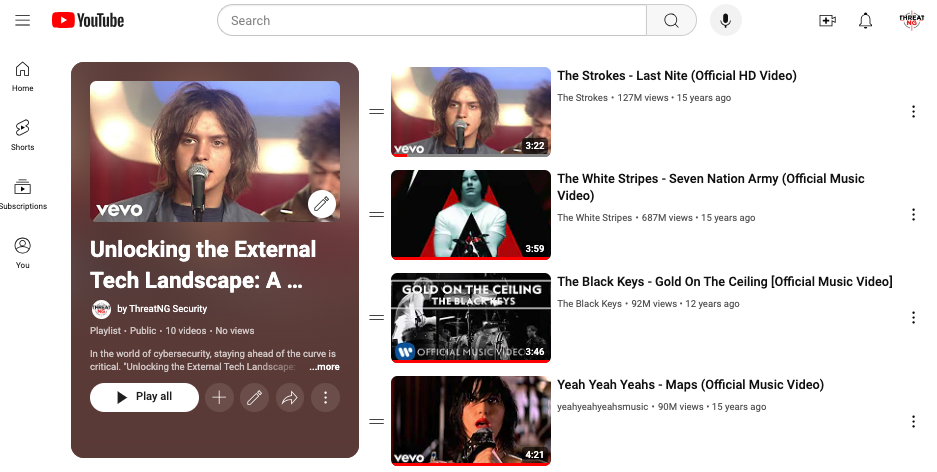Go to Home in the sidebar
Image resolution: width=937 pixels, height=472 pixels.
[23, 76]
